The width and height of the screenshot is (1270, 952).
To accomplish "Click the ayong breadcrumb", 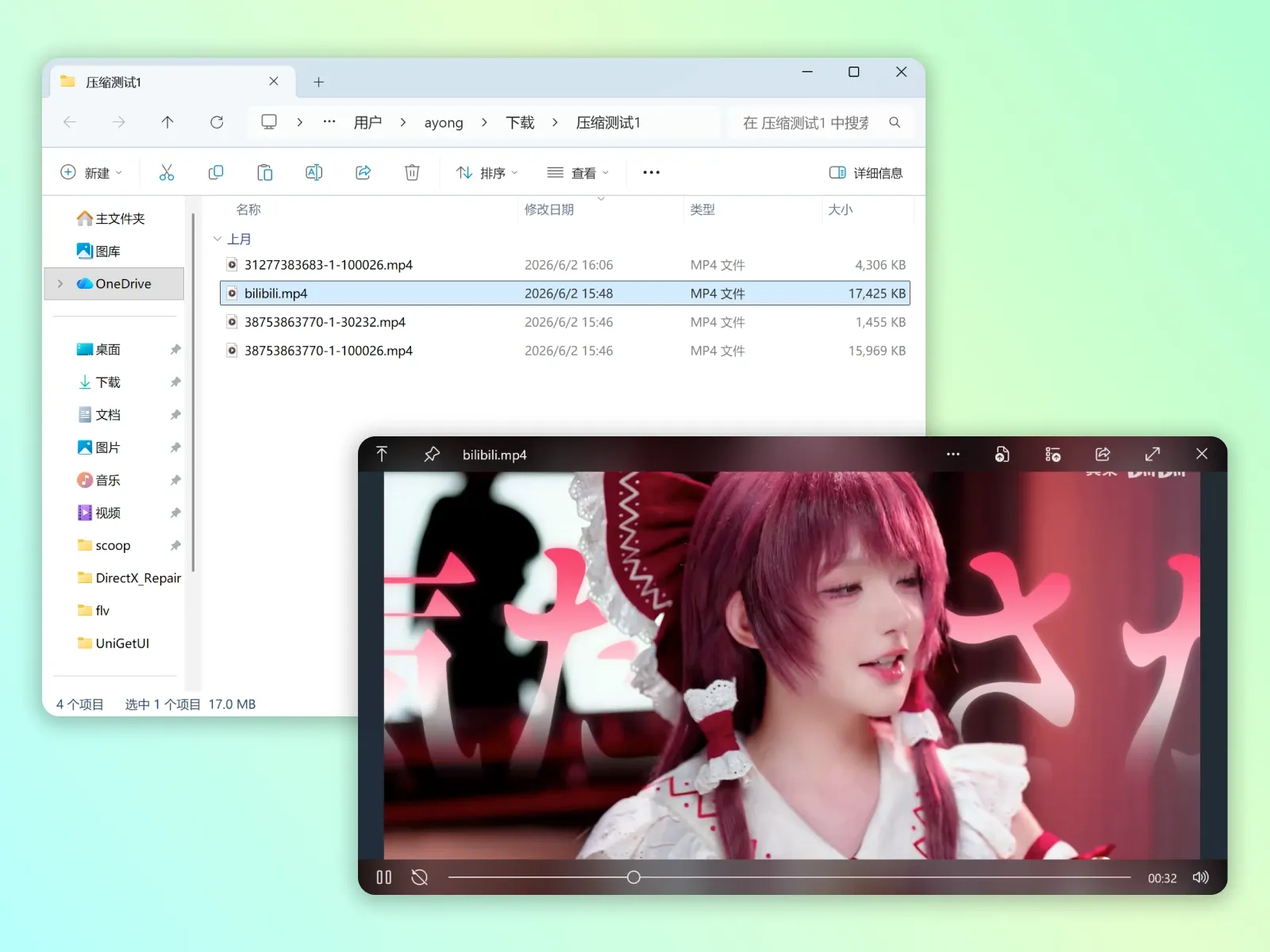I will [x=444, y=123].
